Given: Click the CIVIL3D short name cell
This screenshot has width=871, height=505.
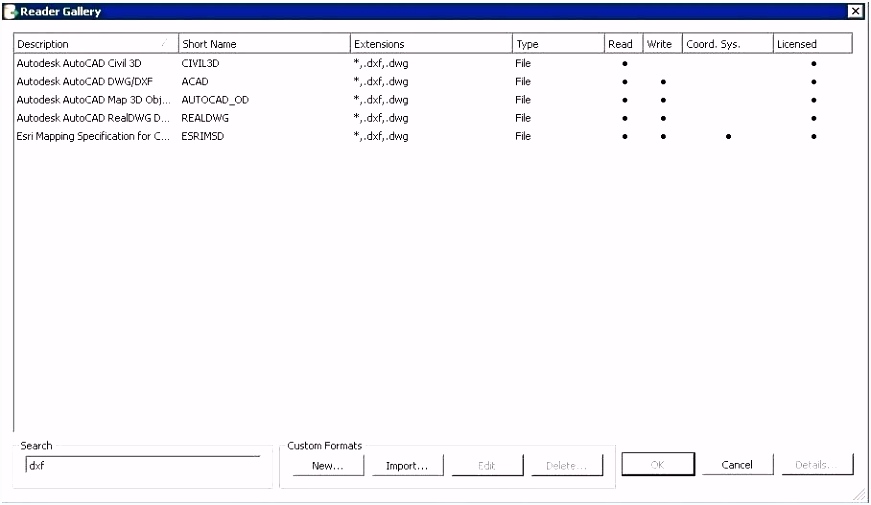Looking at the screenshot, I should 200,63.
